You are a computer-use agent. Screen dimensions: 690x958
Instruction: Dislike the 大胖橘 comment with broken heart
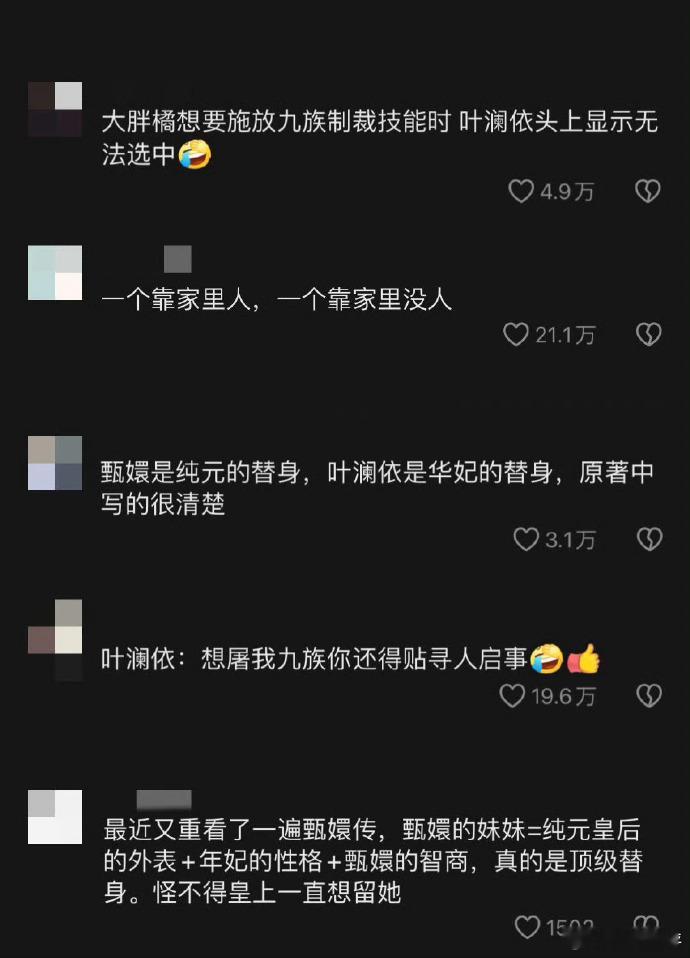tap(648, 191)
